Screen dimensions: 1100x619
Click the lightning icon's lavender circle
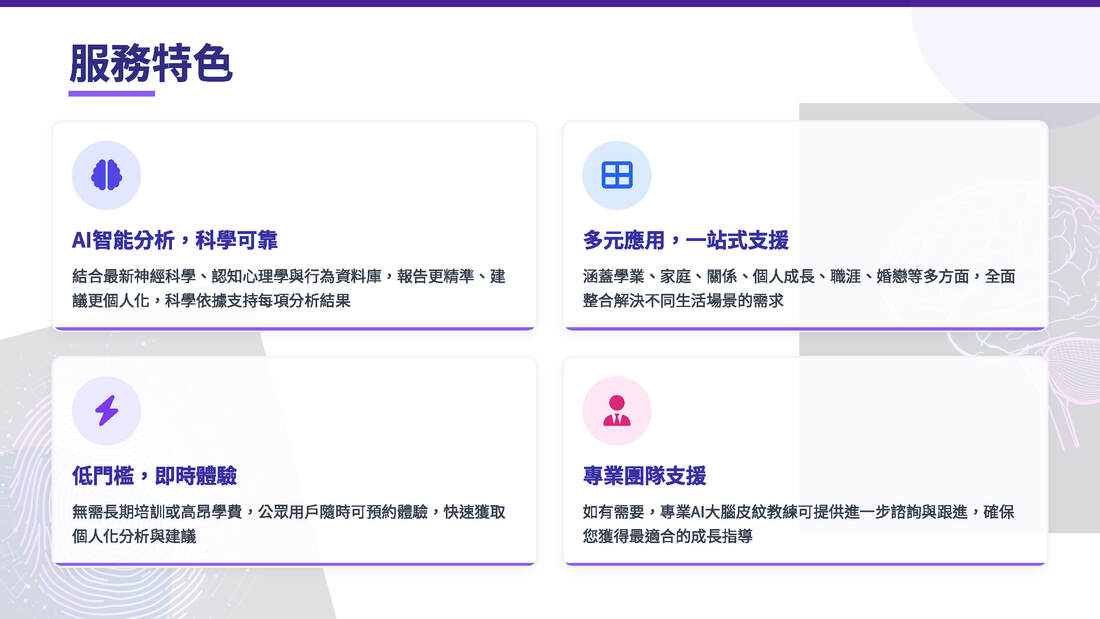[x=106, y=410]
